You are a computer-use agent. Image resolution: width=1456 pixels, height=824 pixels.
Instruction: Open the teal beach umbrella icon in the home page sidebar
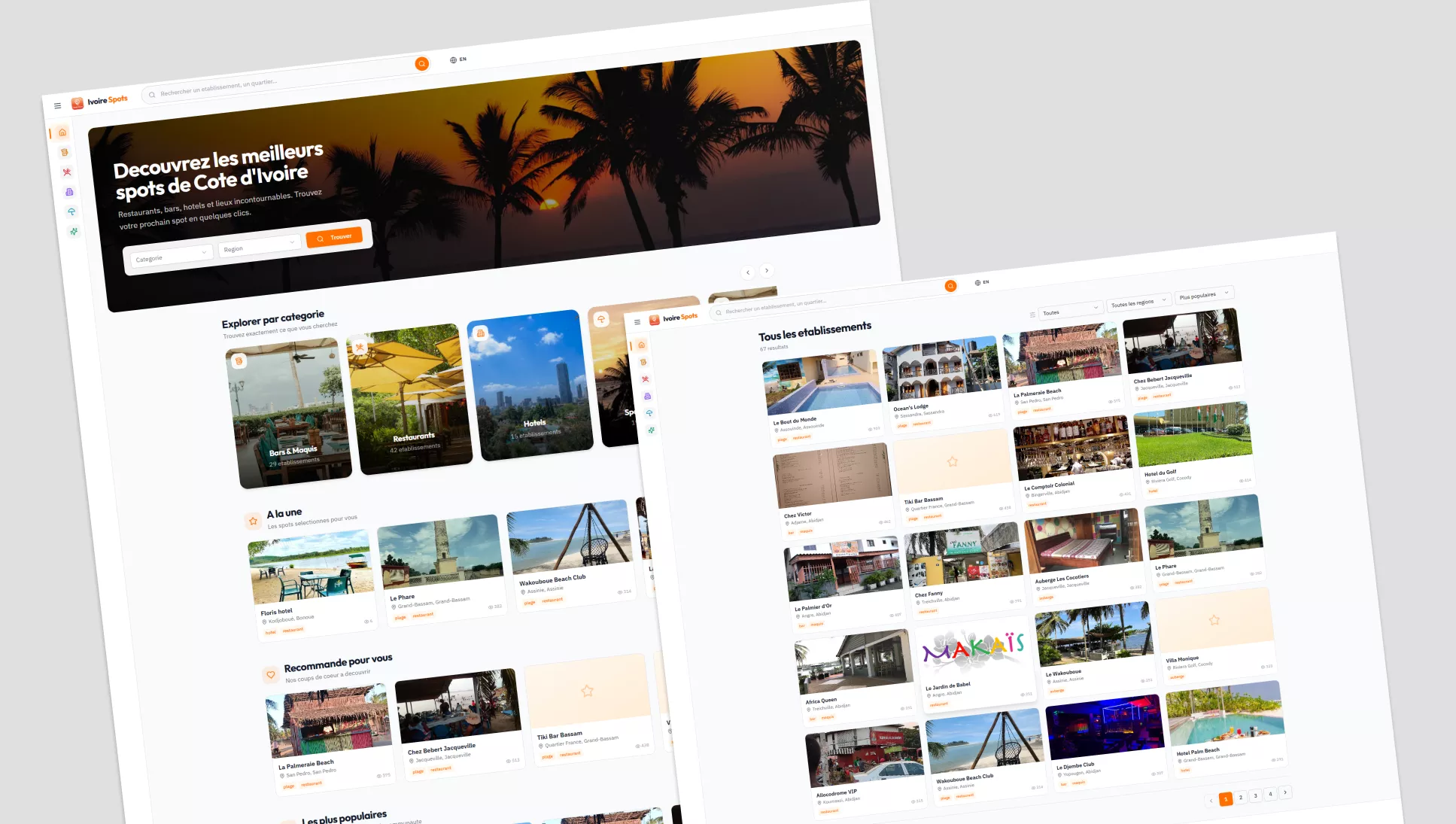71,211
